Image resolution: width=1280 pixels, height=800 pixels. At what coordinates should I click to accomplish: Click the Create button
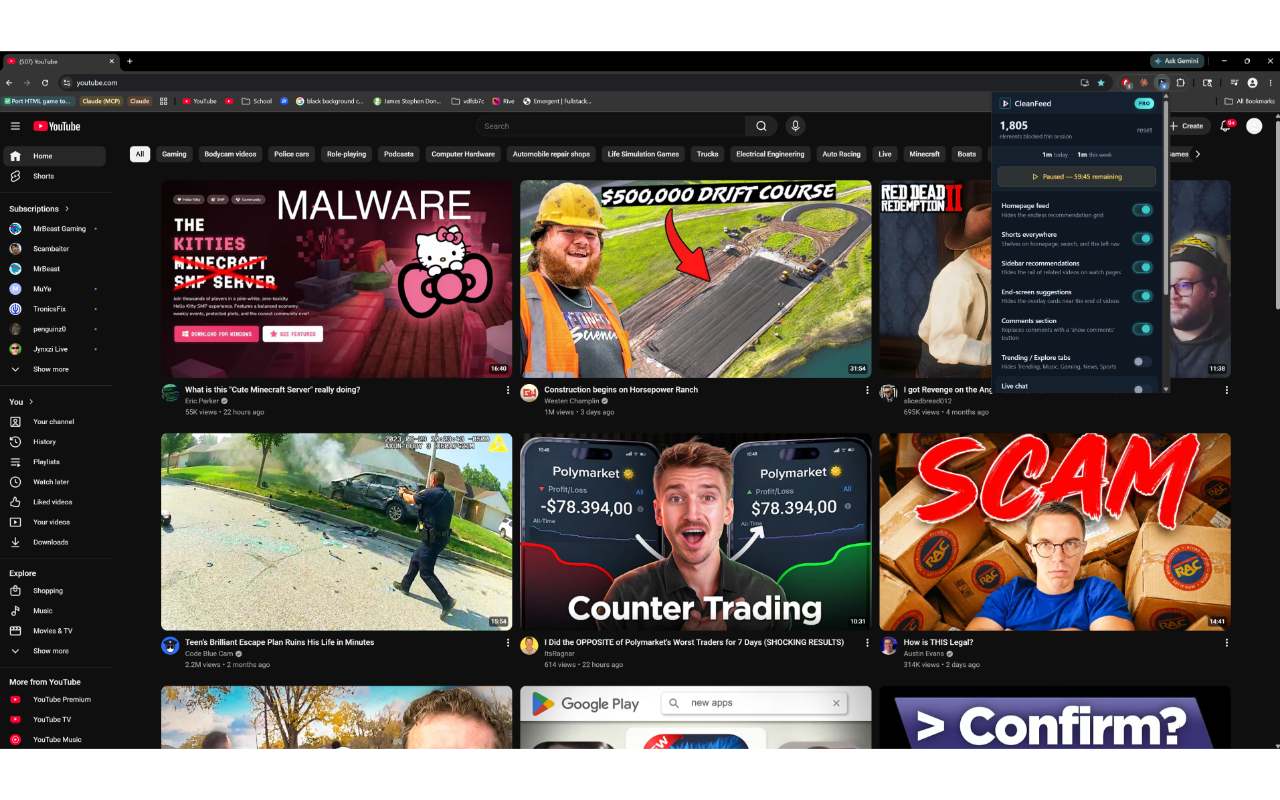tap(1187, 126)
